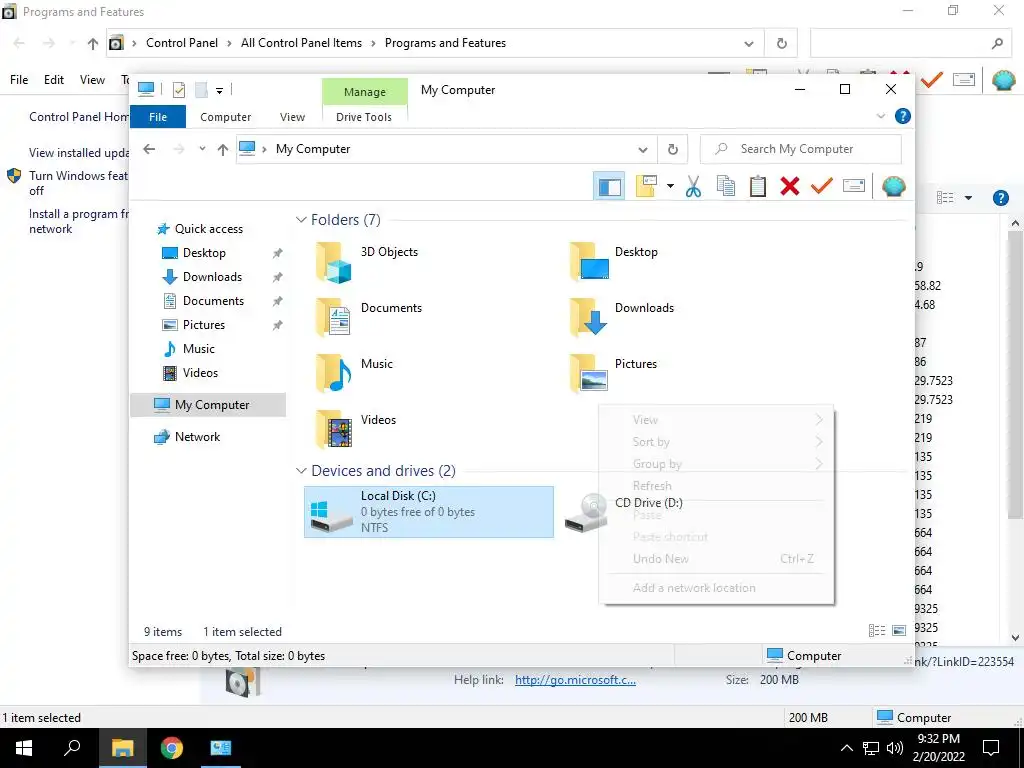Select the CD Drive (D:) icon
The image size is (1024, 768).
[587, 513]
